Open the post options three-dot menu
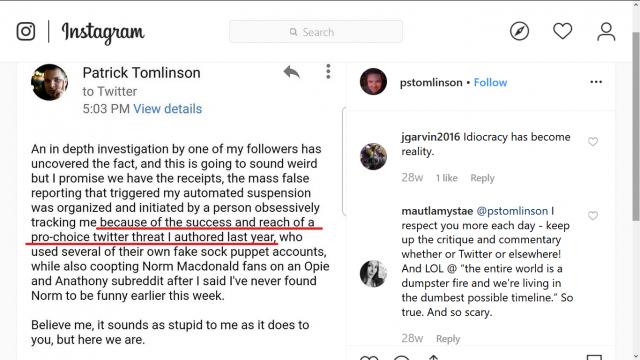Image resolution: width=640 pixels, height=360 pixels. point(596,82)
